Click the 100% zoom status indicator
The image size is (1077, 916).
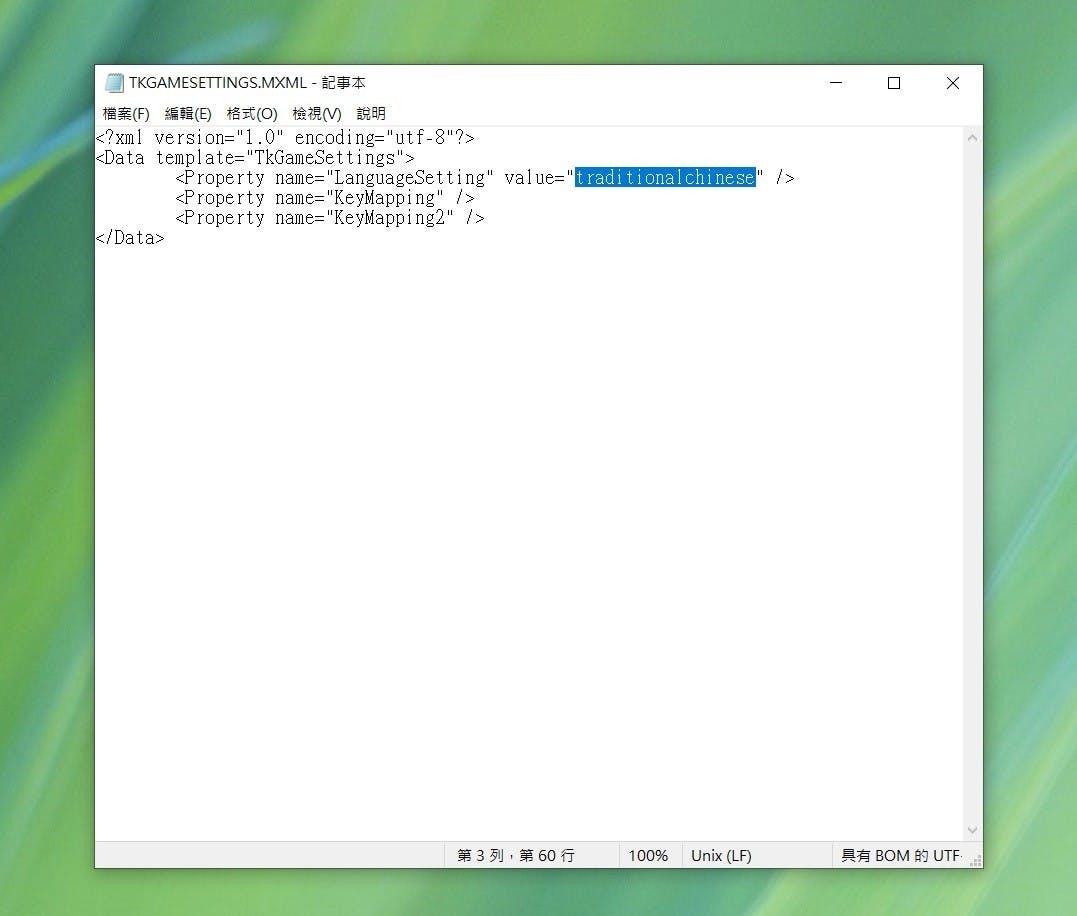pos(648,856)
